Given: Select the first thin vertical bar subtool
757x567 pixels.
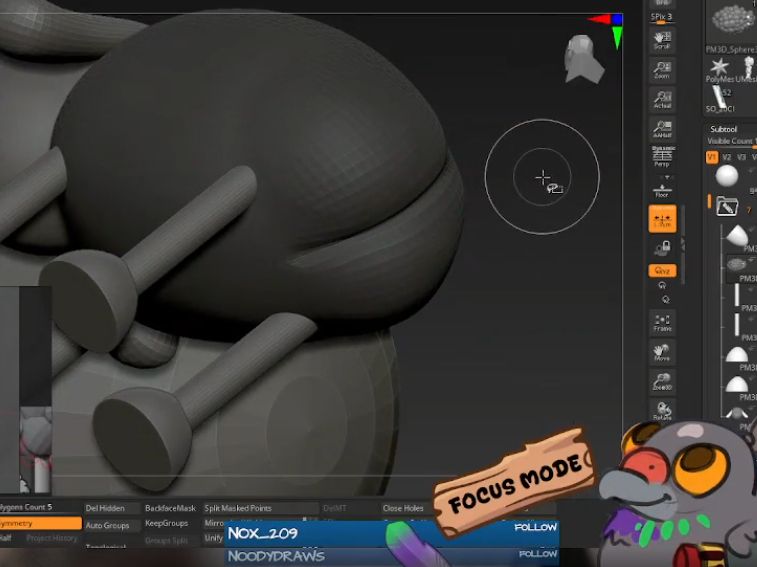Looking at the screenshot, I should point(737,295).
